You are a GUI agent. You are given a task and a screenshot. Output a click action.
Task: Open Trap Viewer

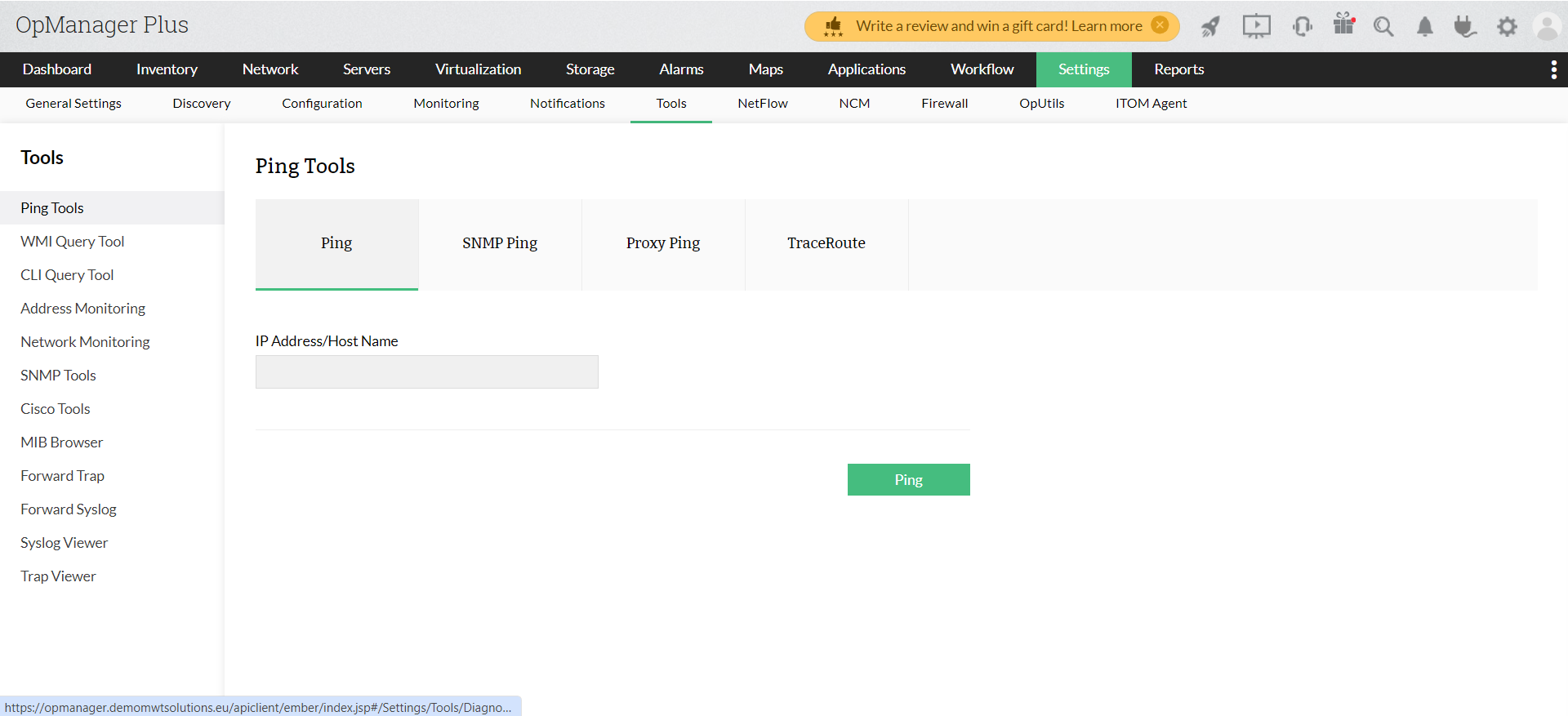coord(59,576)
